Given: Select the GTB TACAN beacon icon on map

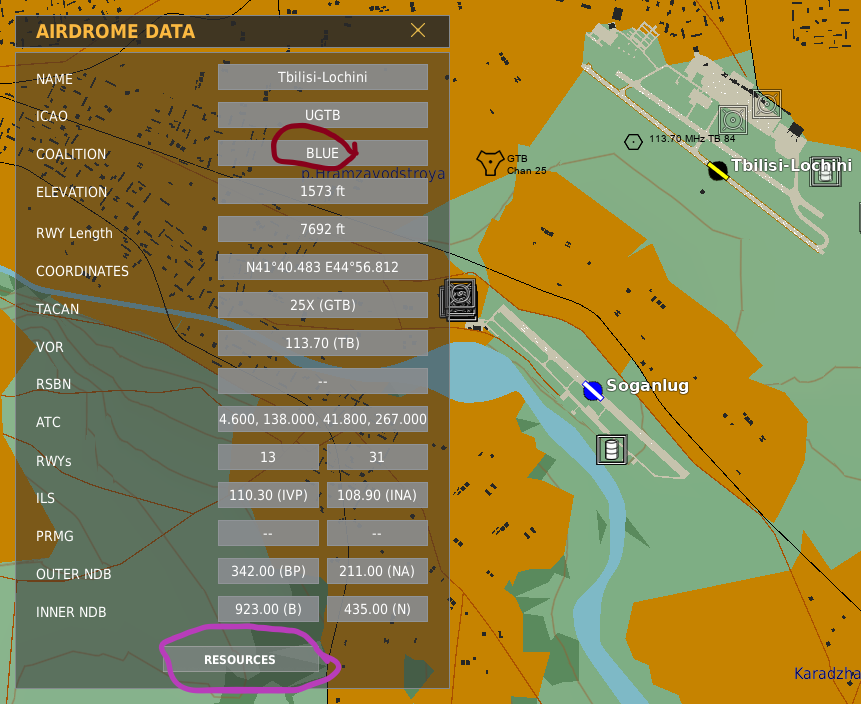Looking at the screenshot, I should 489,163.
